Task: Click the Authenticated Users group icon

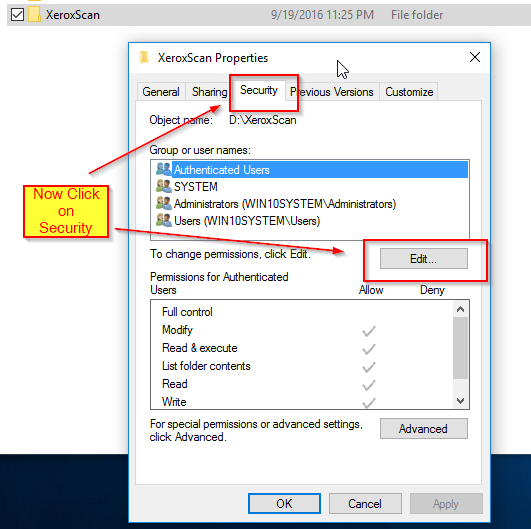Action: (164, 169)
